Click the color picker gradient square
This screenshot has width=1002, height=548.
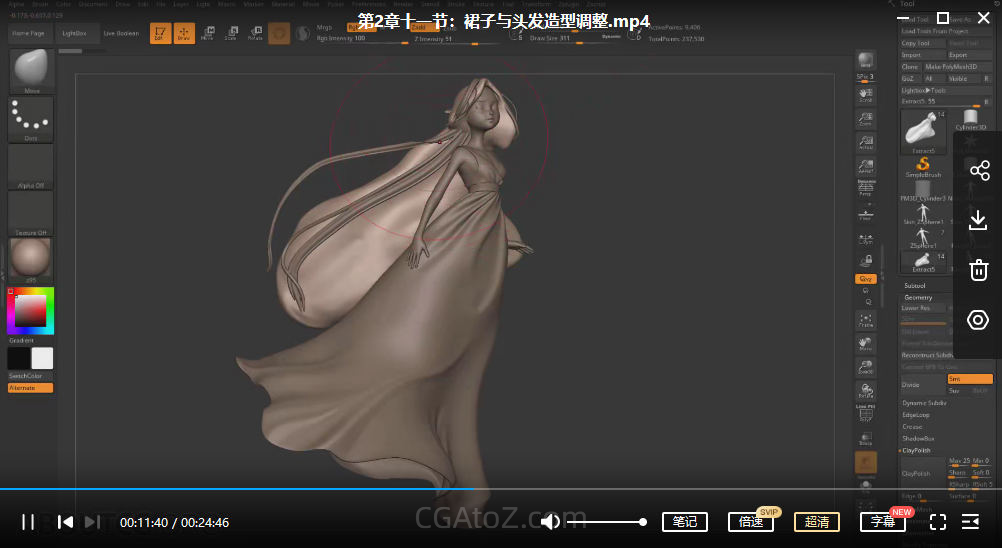tap(30, 311)
